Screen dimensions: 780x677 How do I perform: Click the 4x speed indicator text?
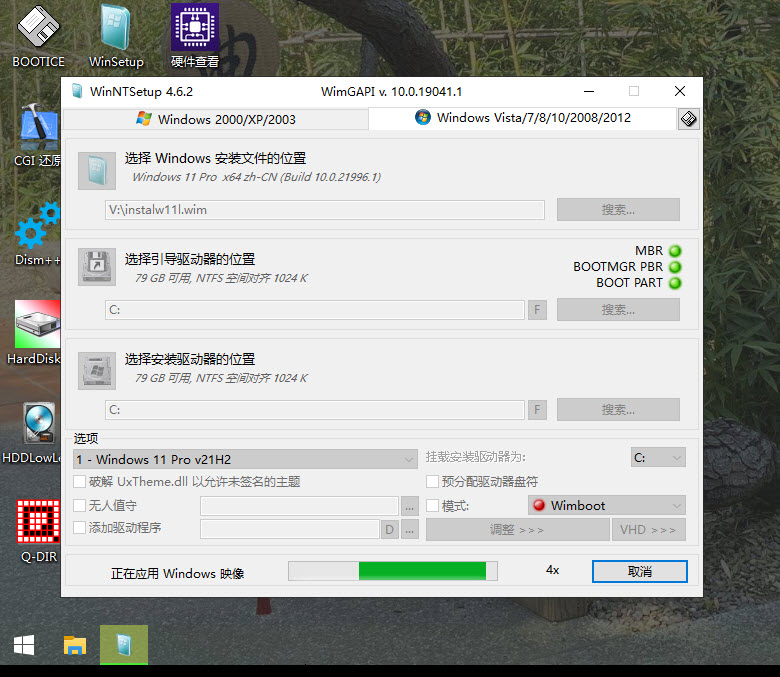click(x=553, y=570)
